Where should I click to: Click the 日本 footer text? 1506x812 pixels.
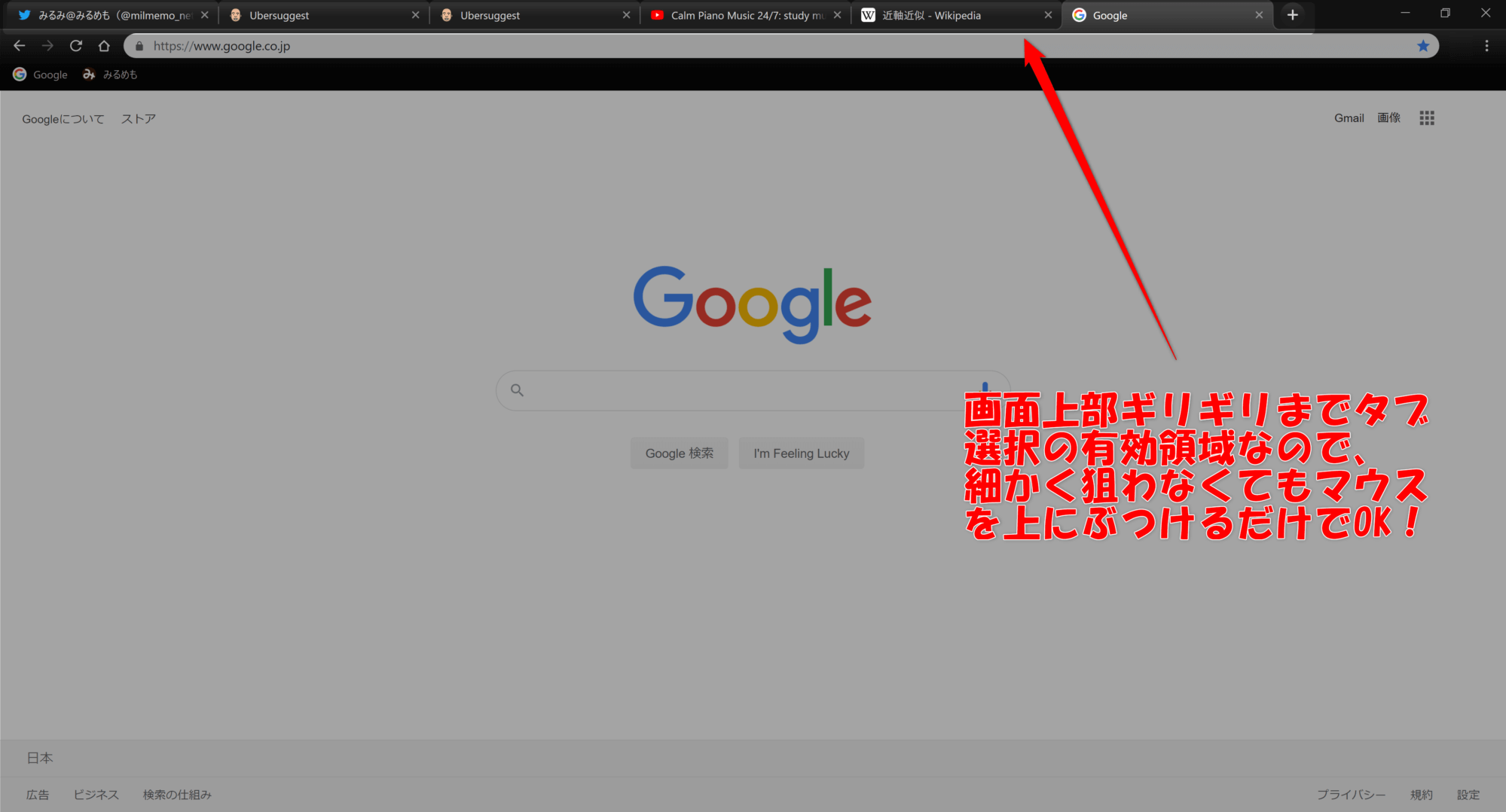(40, 758)
